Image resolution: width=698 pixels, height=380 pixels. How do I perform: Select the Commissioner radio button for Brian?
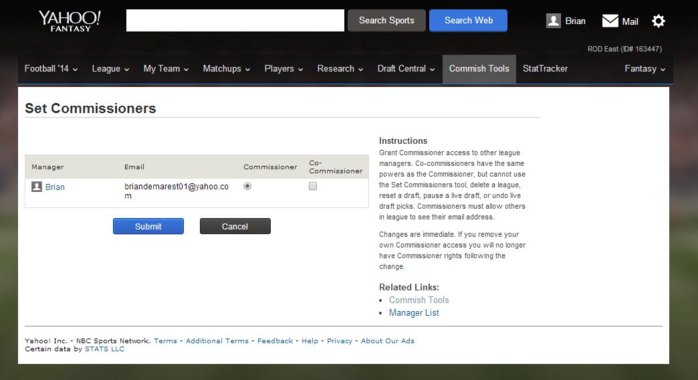point(248,186)
